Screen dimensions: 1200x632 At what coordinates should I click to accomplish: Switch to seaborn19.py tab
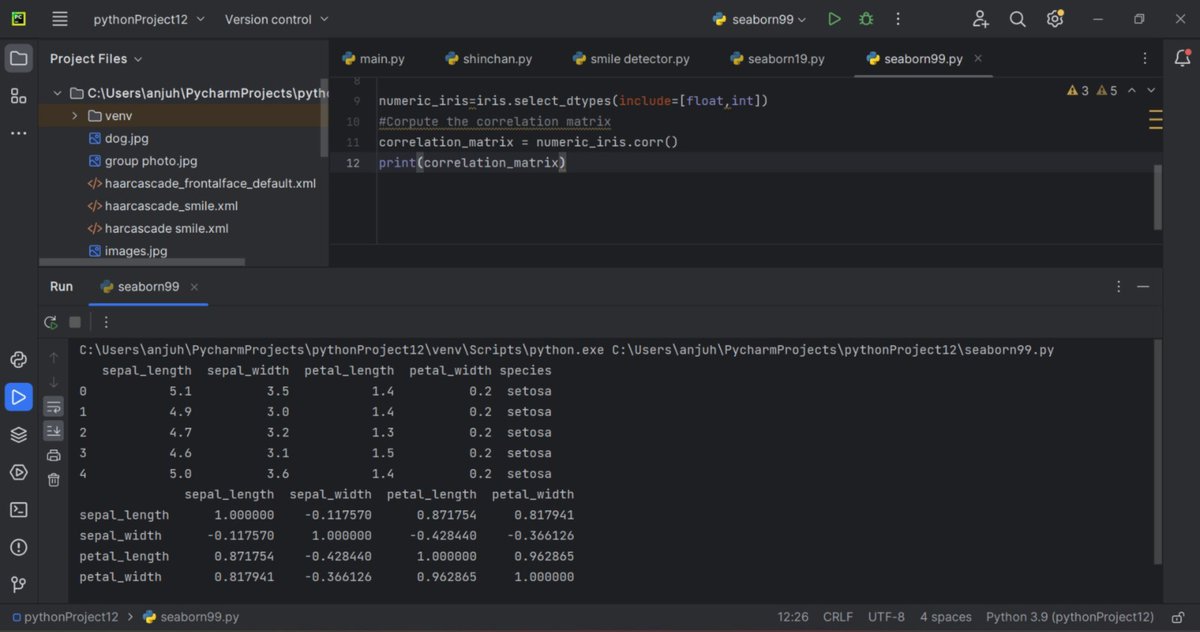click(778, 59)
